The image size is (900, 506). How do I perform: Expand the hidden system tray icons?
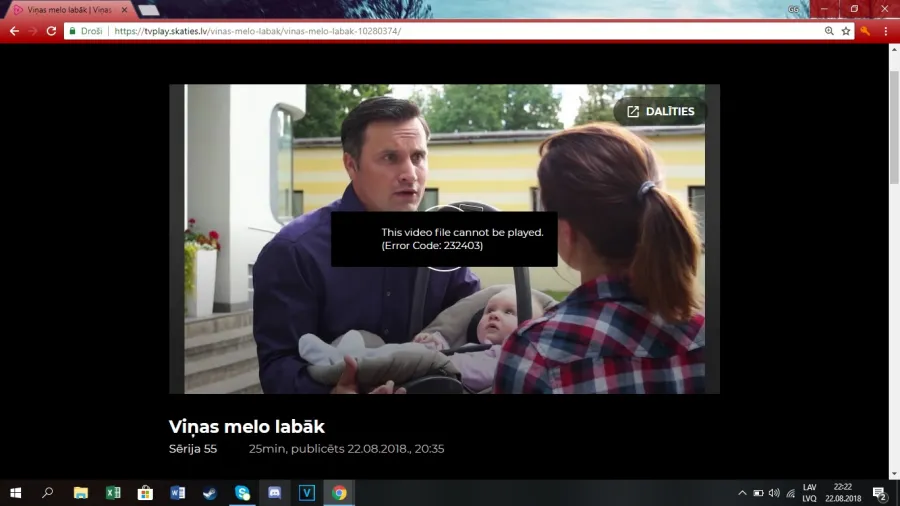(x=742, y=493)
